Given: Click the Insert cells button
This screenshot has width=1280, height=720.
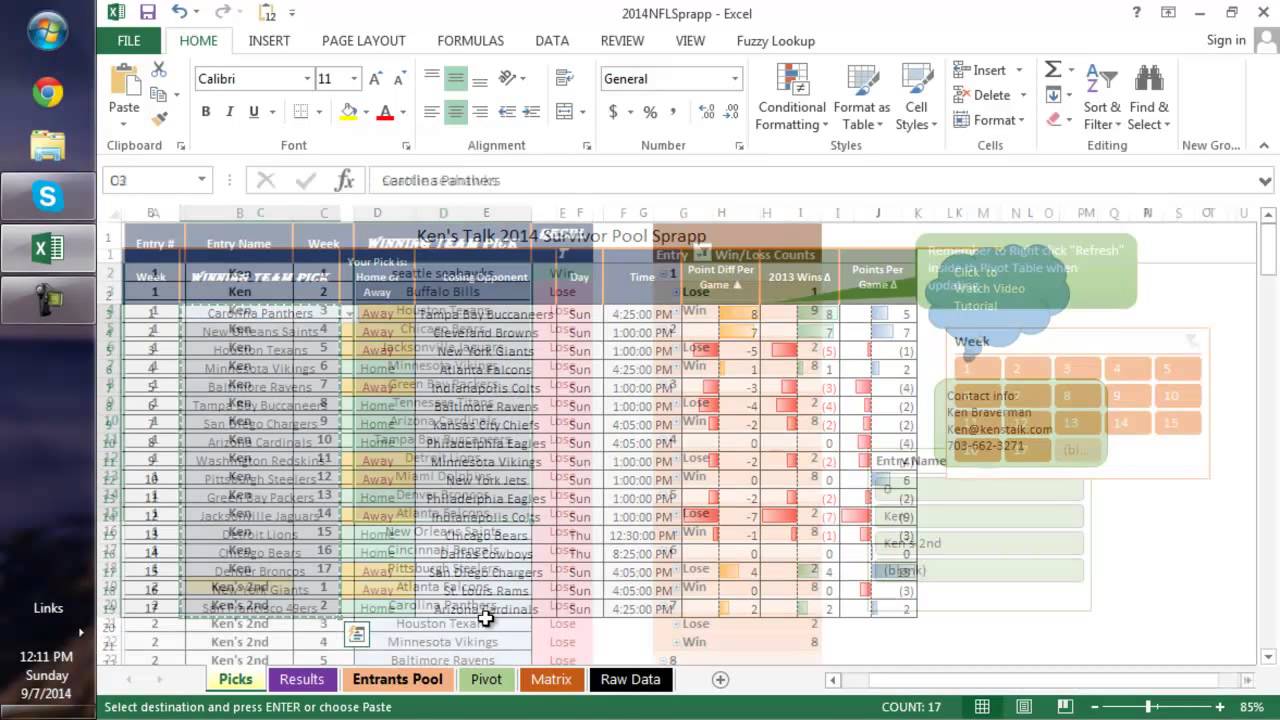Looking at the screenshot, I should [988, 70].
